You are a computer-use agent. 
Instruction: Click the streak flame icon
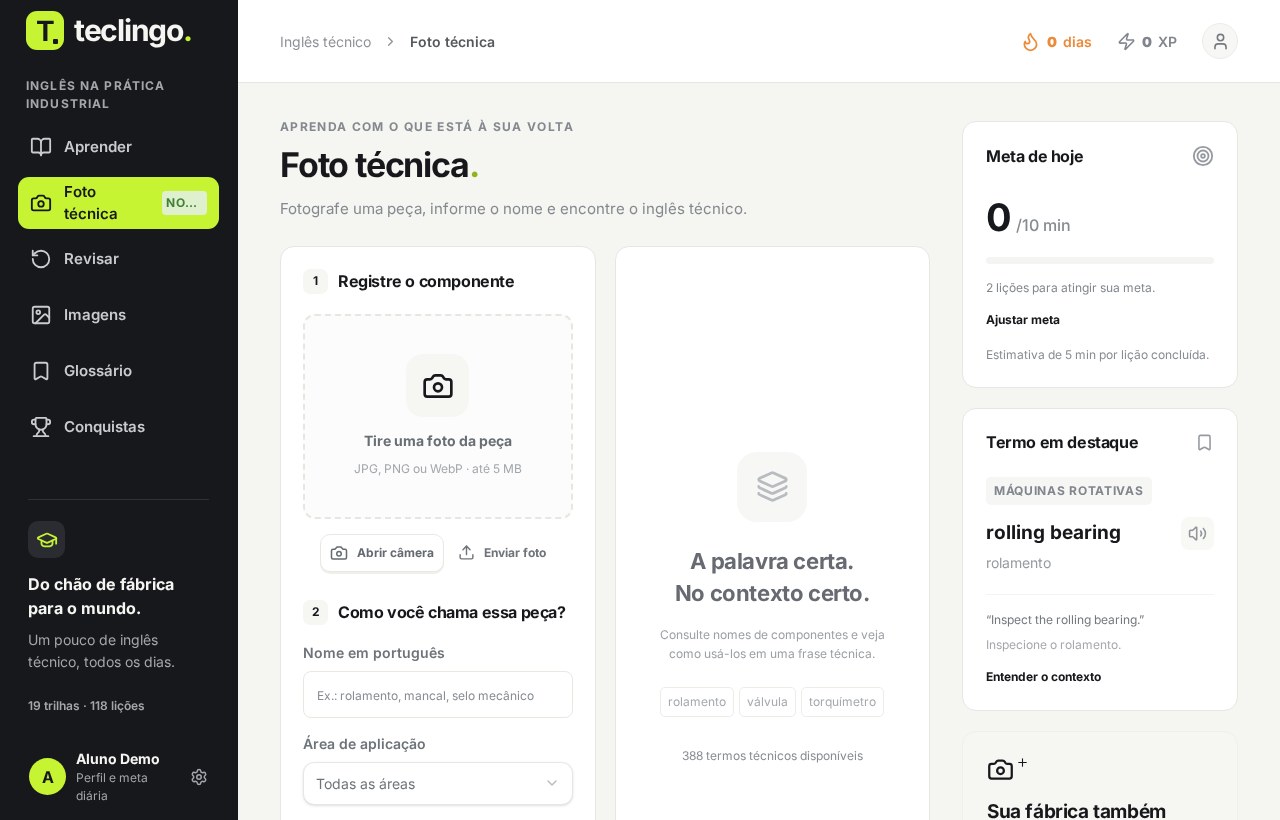pos(1031,42)
